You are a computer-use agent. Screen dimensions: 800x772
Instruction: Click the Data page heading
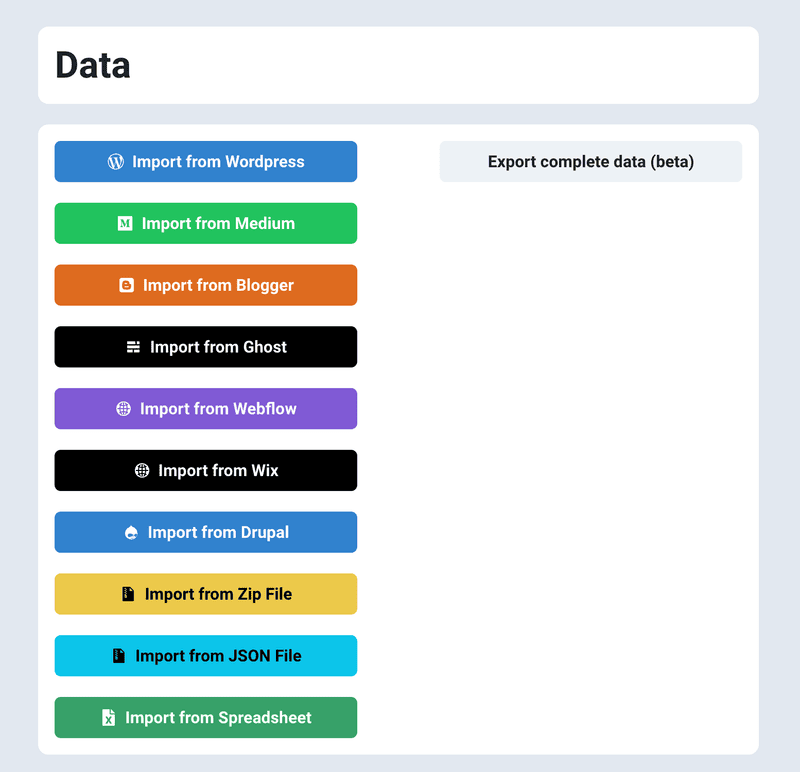[93, 66]
